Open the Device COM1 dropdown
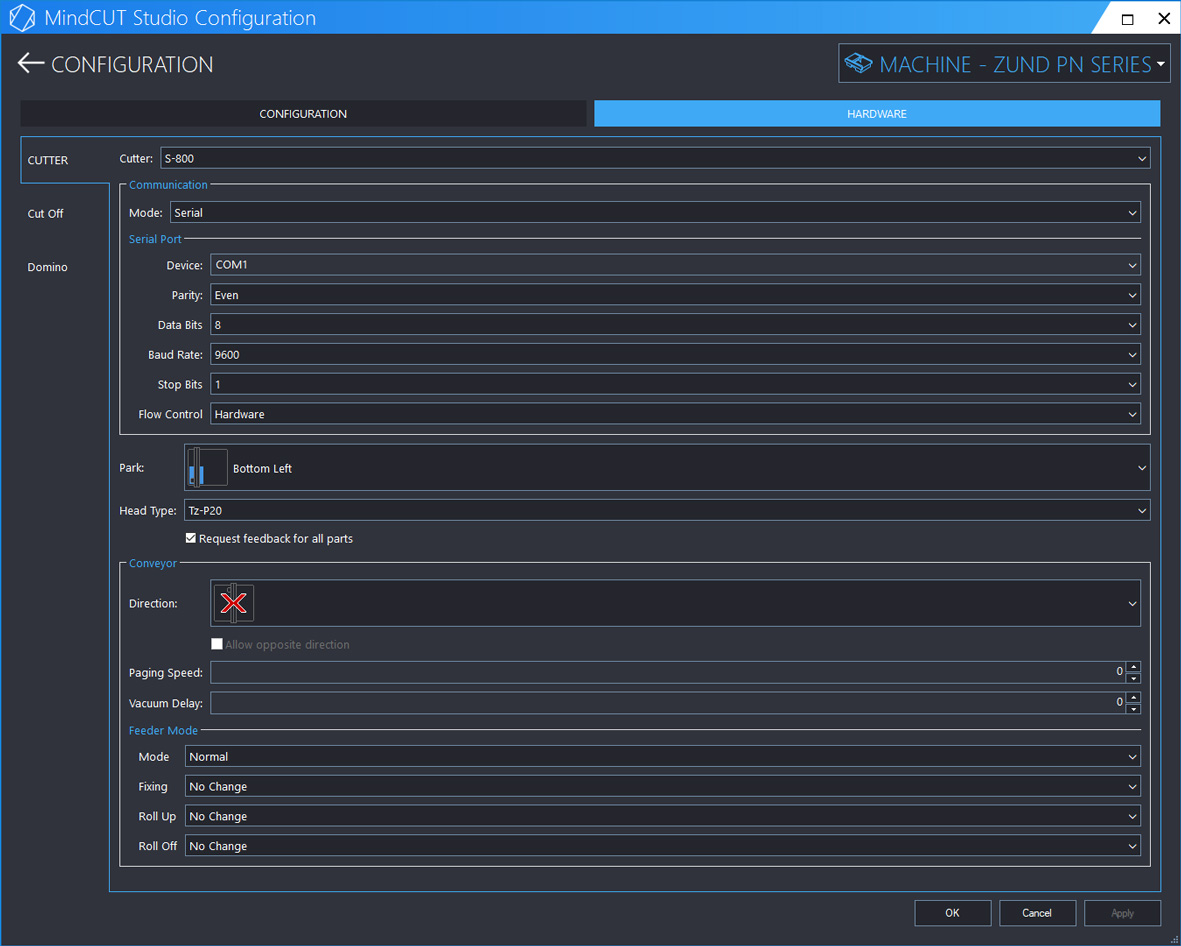Viewport: 1181px width, 946px height. 675,264
